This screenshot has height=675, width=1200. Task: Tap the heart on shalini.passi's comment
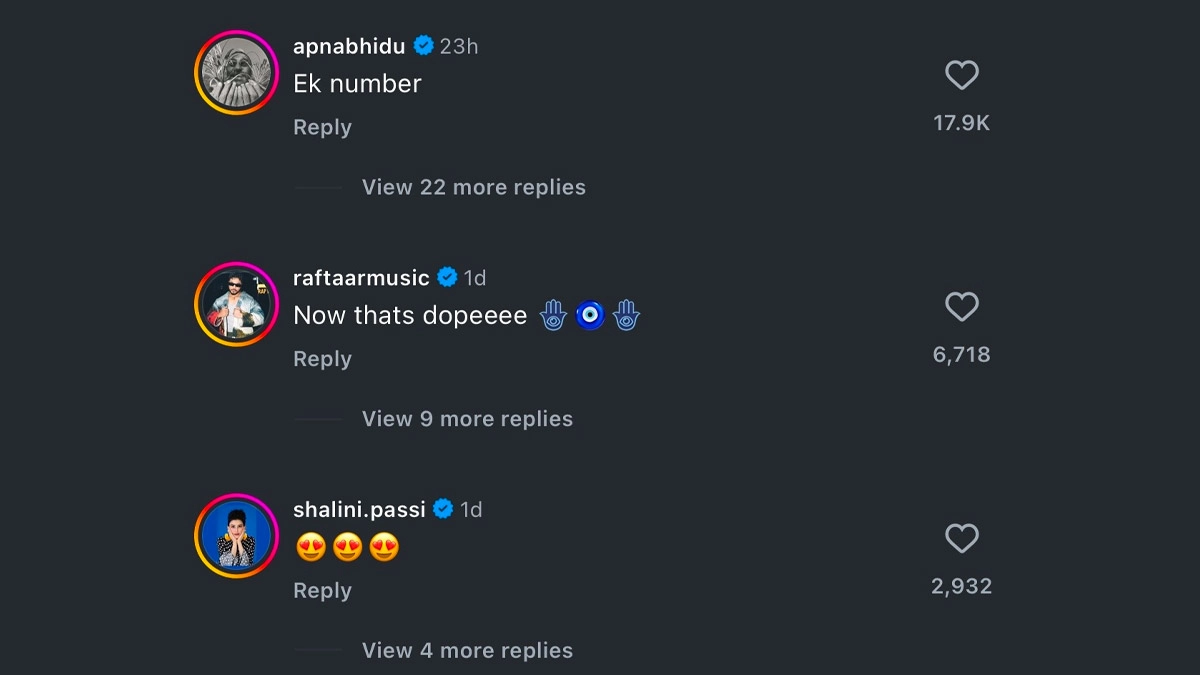click(x=961, y=539)
